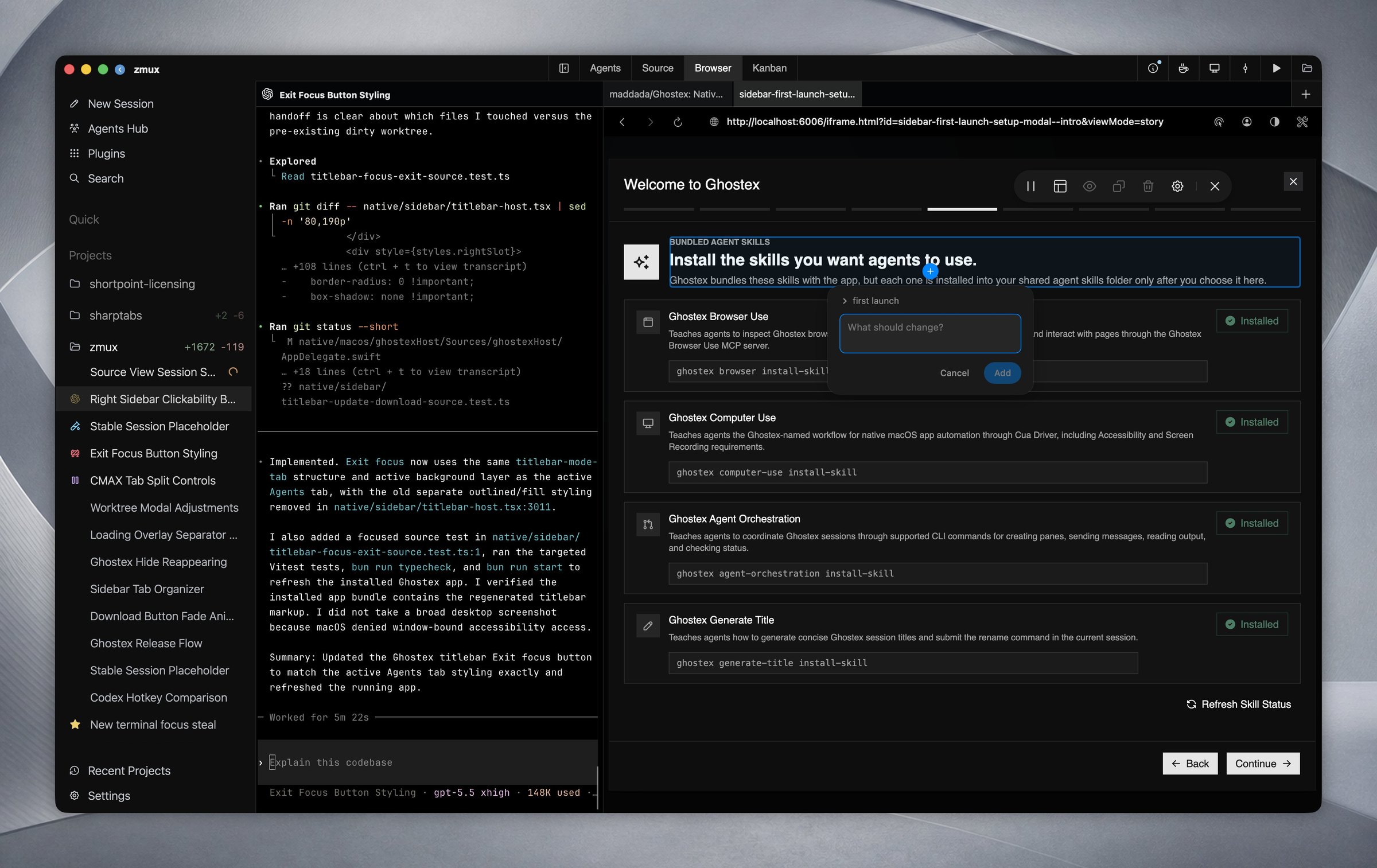Click the Installed badge for Ghostex Agent Orchestration
The height and width of the screenshot is (868, 1377).
coord(1252,523)
